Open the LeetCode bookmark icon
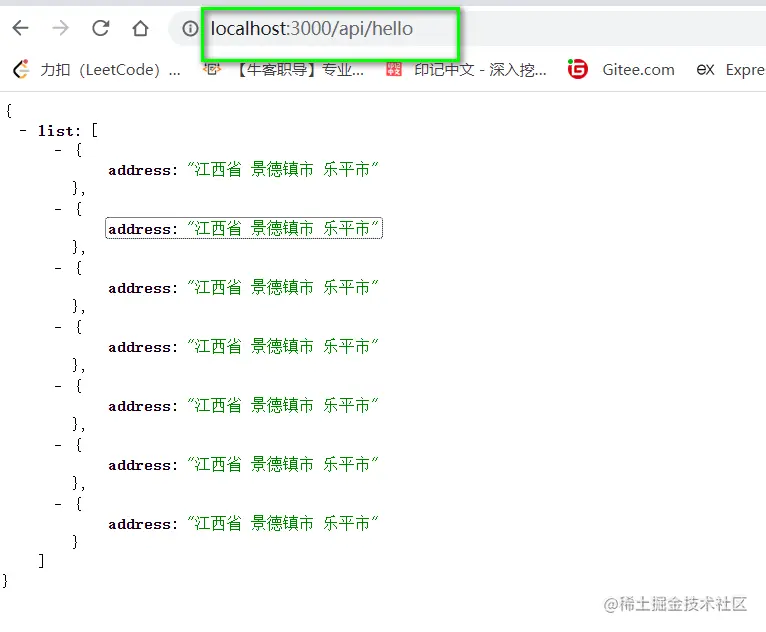 pyautogui.click(x=21, y=69)
